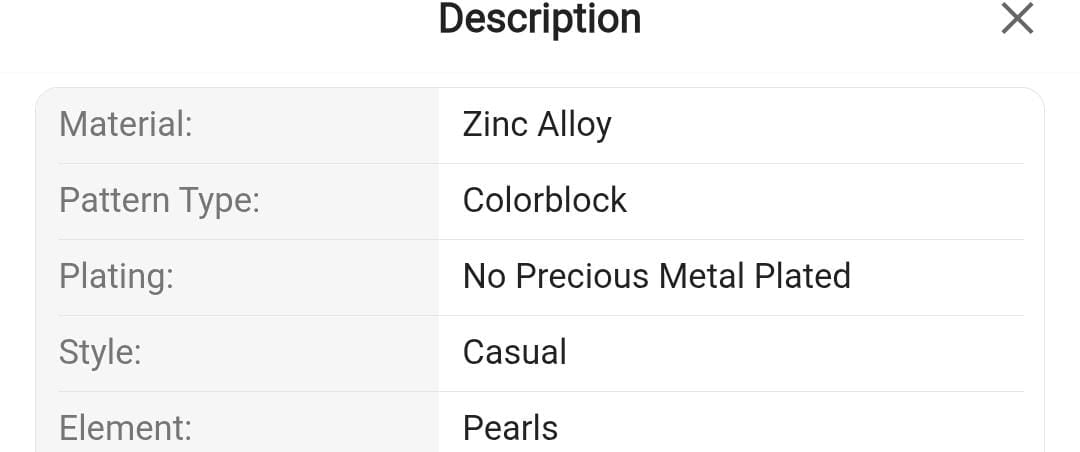The height and width of the screenshot is (452, 1080).
Task: Click the Pearls element value
Action: [510, 428]
